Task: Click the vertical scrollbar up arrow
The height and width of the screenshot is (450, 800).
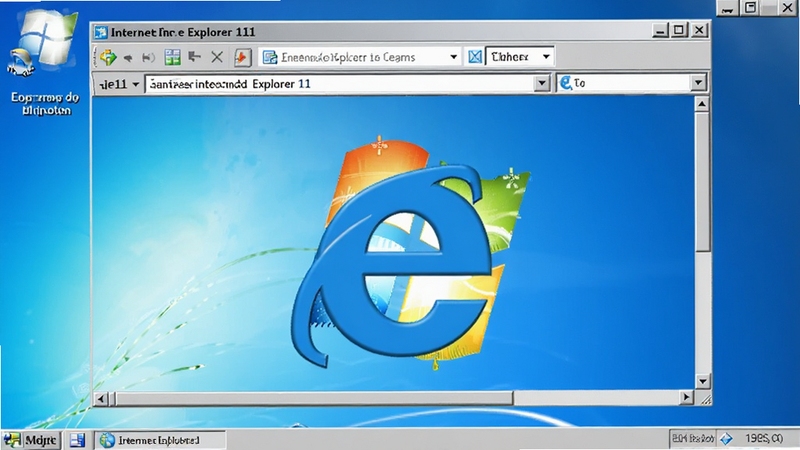Action: point(702,105)
